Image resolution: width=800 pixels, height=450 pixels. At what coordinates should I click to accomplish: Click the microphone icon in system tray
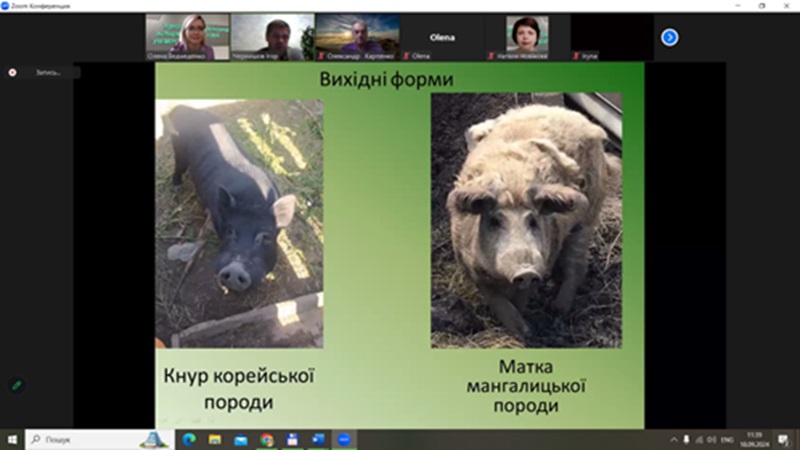point(686,440)
